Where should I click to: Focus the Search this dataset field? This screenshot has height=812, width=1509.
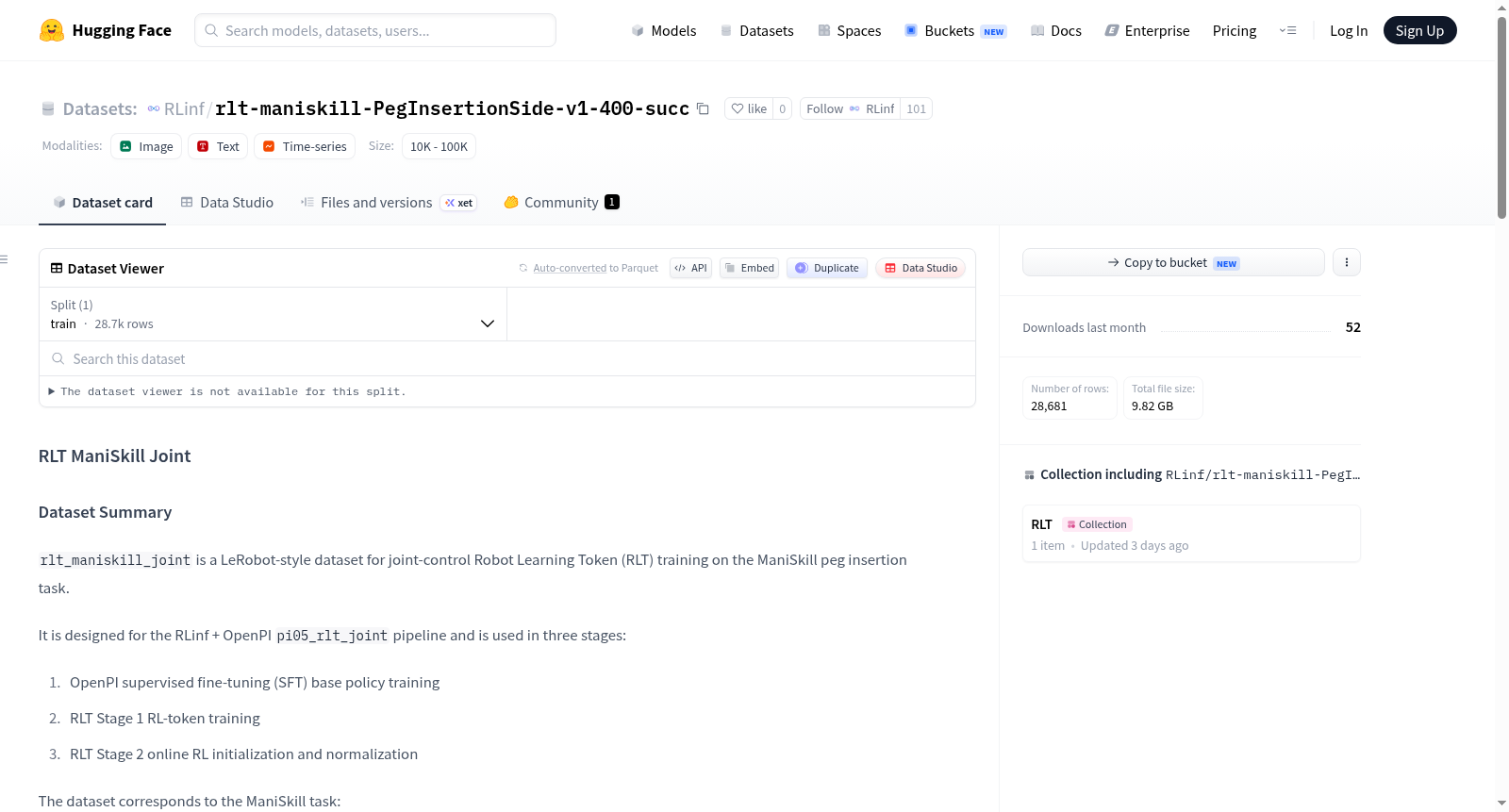pos(507,358)
